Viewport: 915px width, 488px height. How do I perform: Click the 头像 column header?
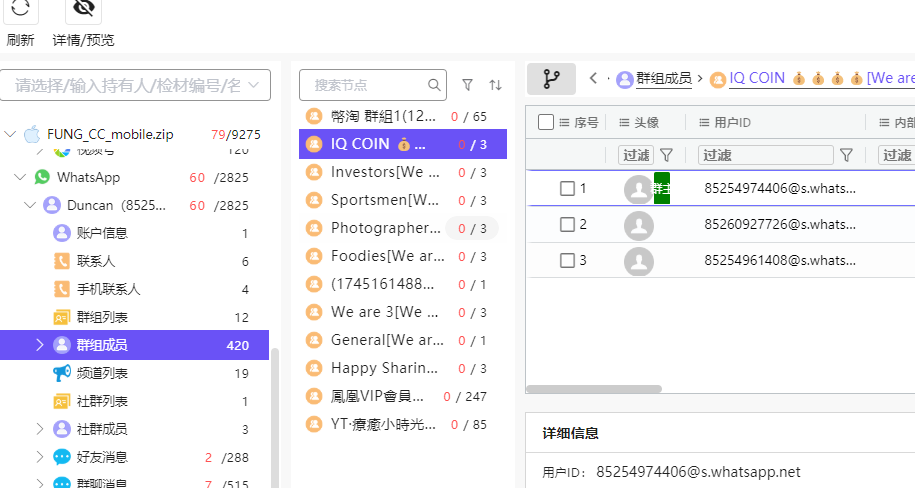[646, 123]
